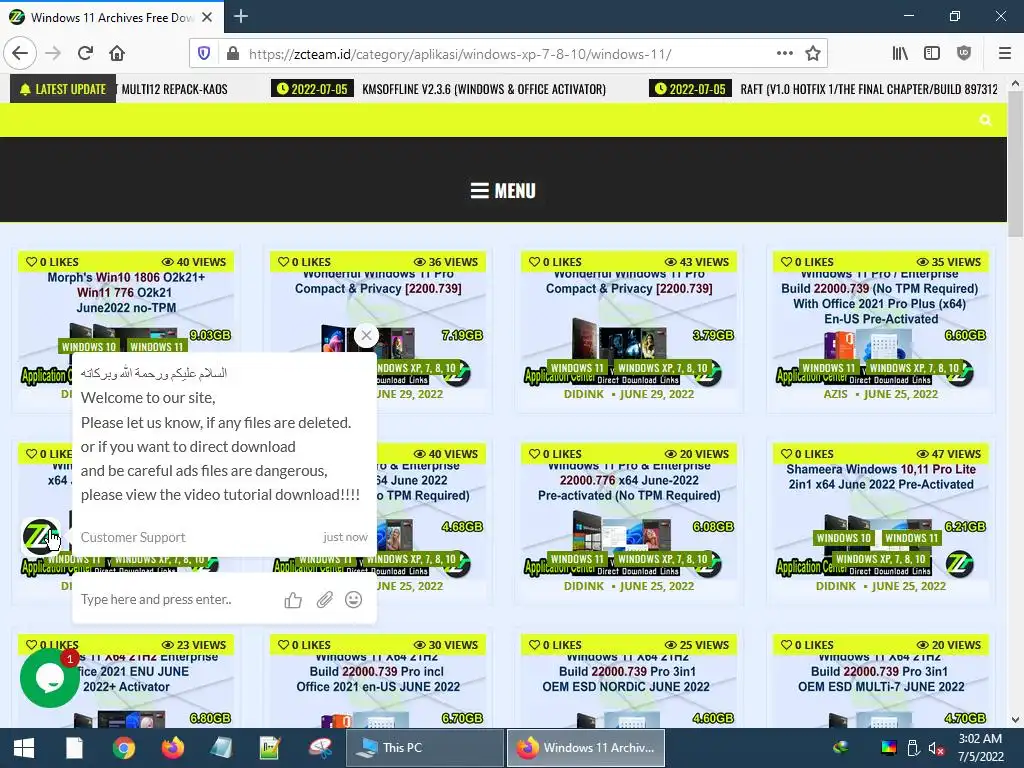Viewport: 1024px width, 768px height.
Task: Click the LATEST UPDATE bell label
Action: [x=63, y=89]
